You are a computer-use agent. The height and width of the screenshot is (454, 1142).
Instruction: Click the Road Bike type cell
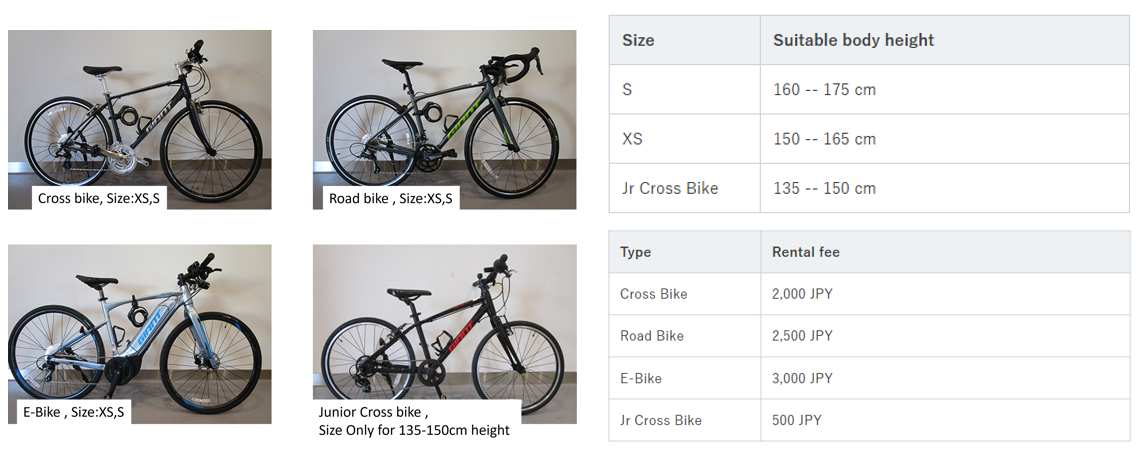click(x=685, y=336)
